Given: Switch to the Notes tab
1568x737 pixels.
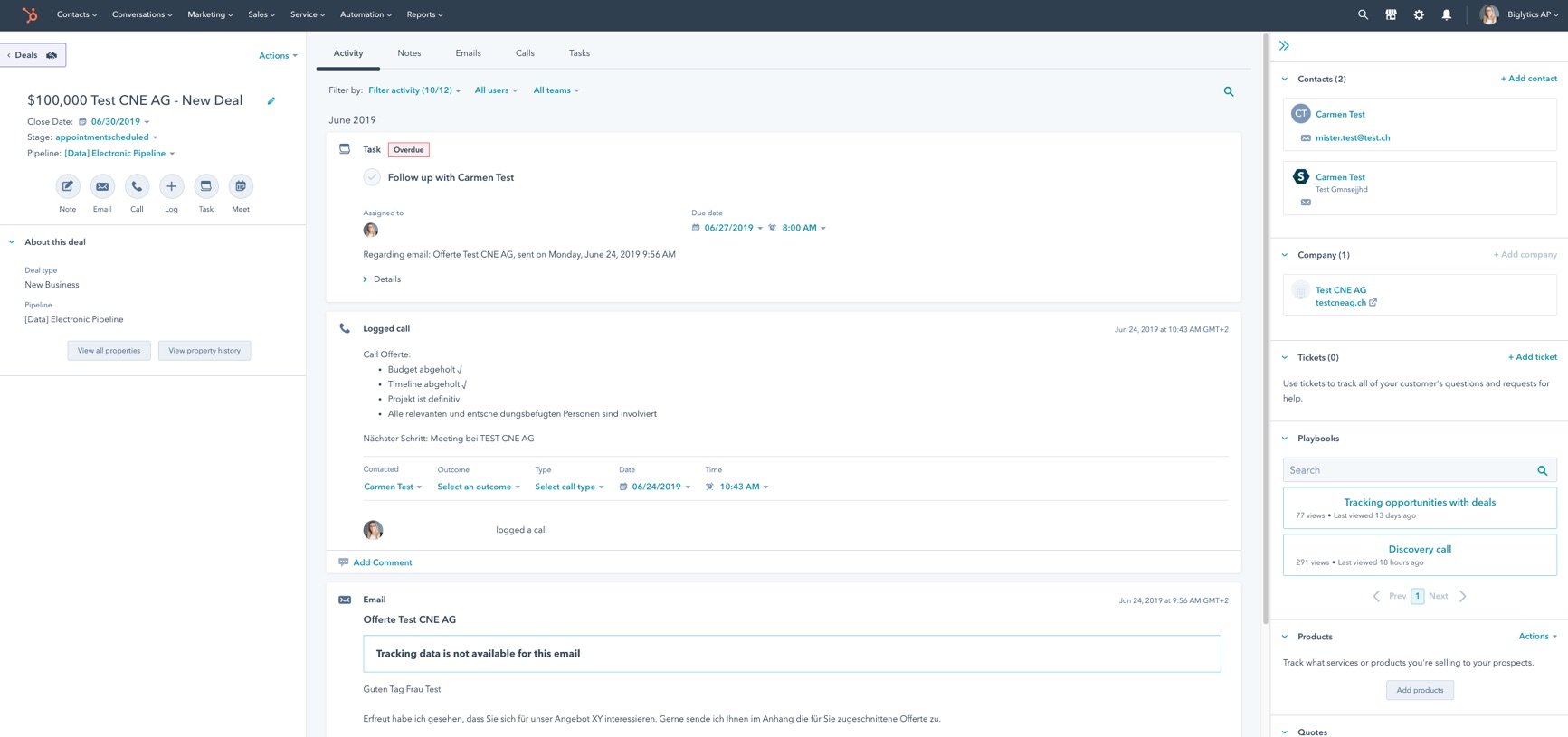Looking at the screenshot, I should click(x=409, y=53).
